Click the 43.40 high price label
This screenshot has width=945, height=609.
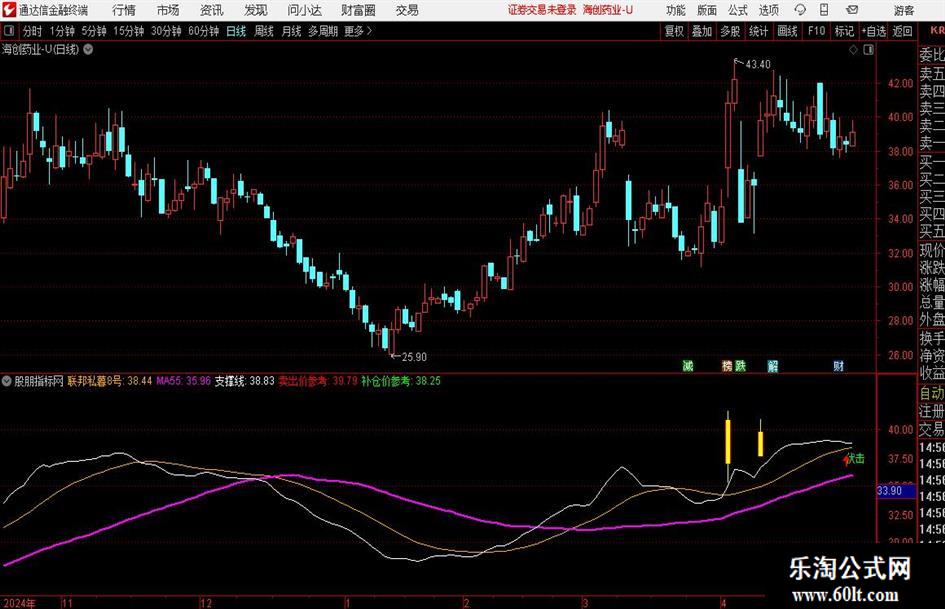pos(758,64)
